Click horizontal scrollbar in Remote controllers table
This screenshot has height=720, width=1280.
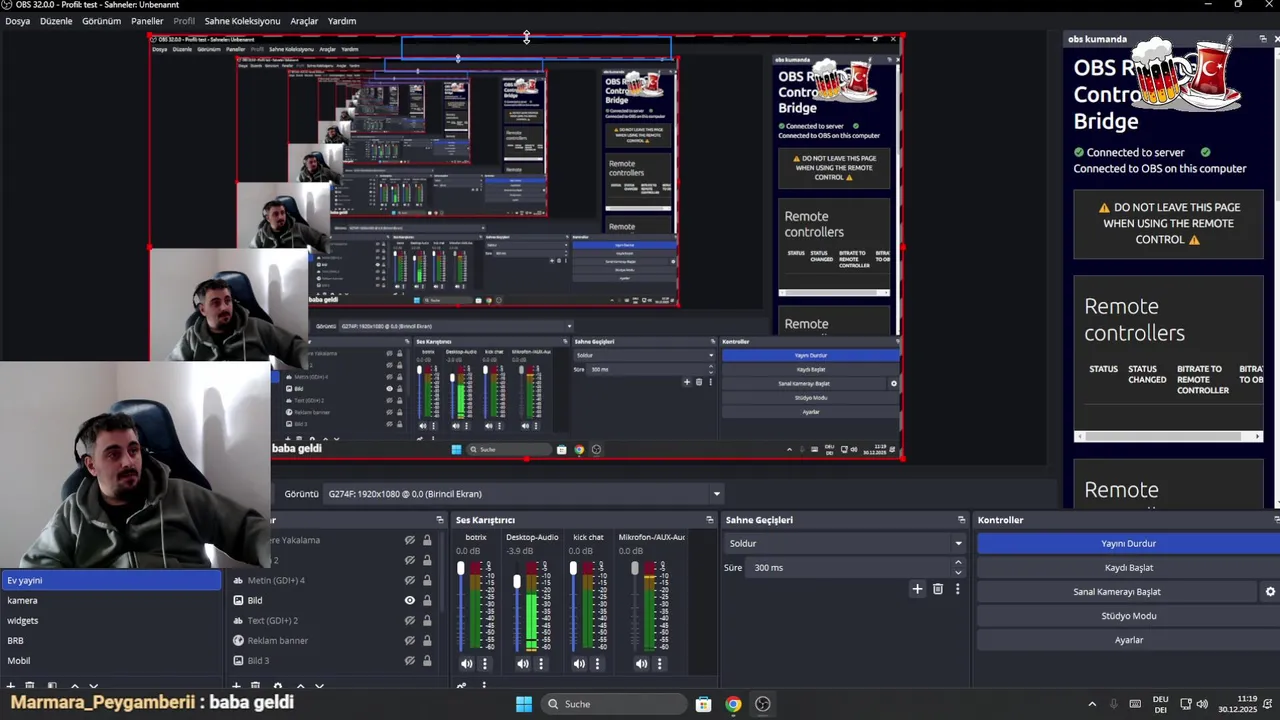(x=1168, y=436)
